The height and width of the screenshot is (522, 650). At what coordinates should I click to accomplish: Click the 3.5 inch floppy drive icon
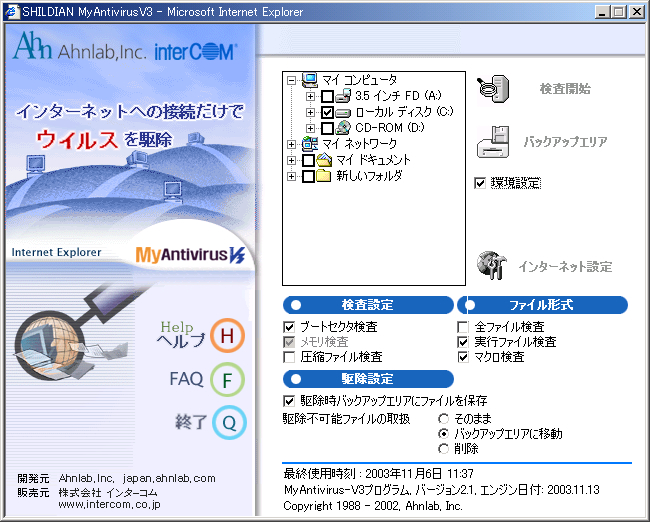[343, 96]
